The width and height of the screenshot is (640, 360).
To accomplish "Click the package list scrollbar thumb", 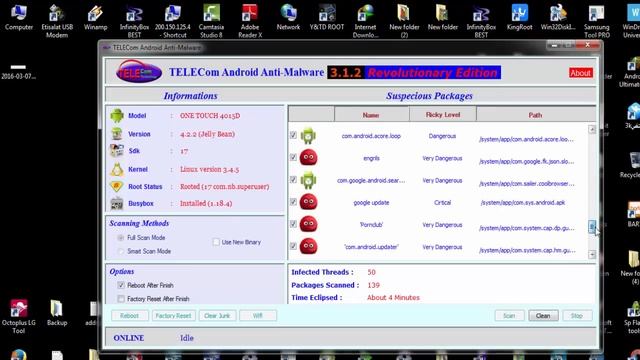I will pos(592,226).
